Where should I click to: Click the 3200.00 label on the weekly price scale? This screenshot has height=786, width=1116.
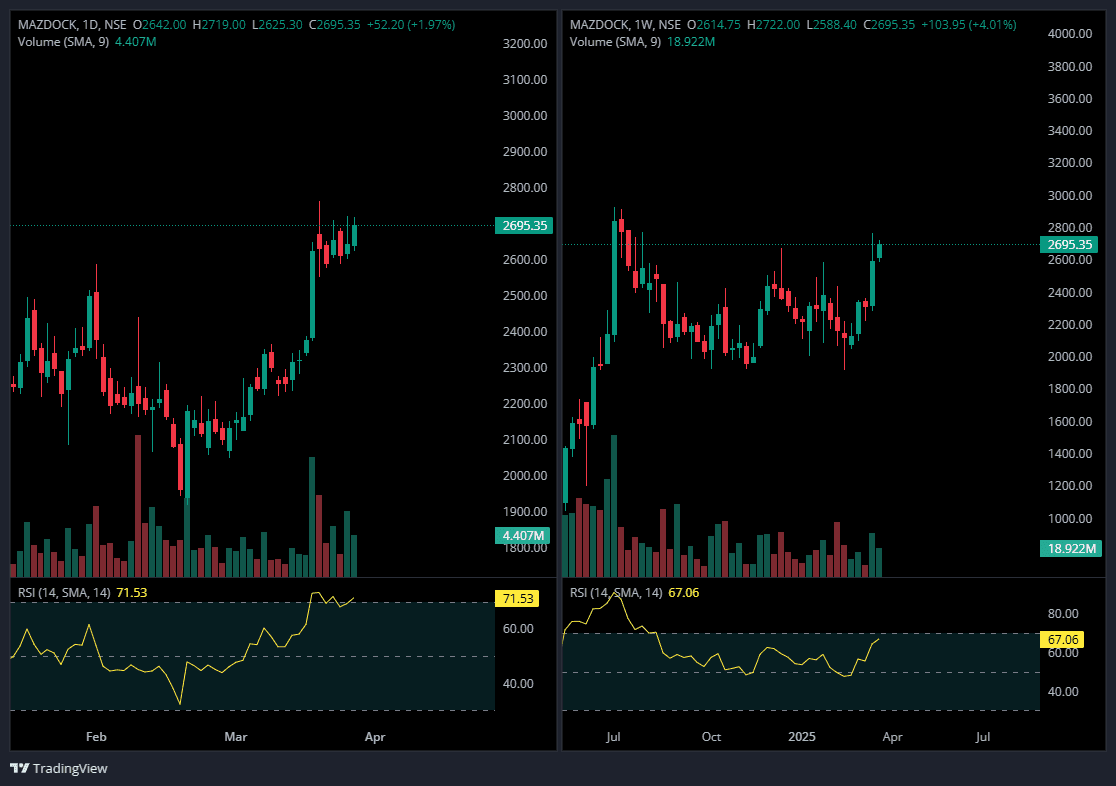coord(1070,163)
